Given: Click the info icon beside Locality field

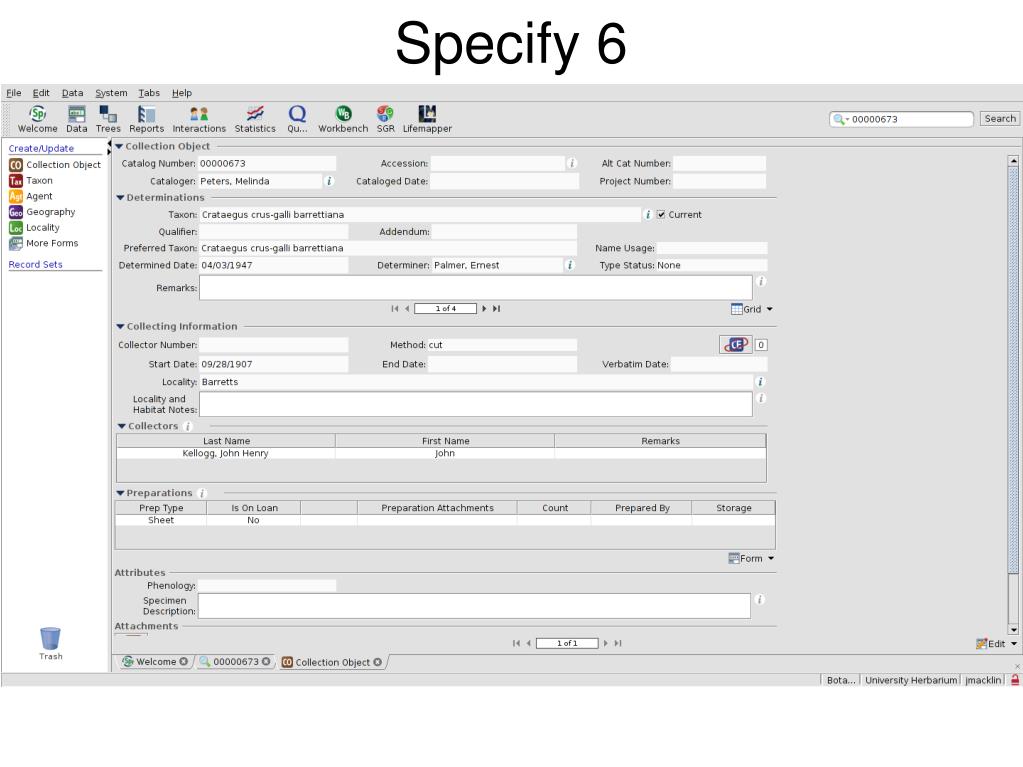Looking at the screenshot, I should (760, 382).
